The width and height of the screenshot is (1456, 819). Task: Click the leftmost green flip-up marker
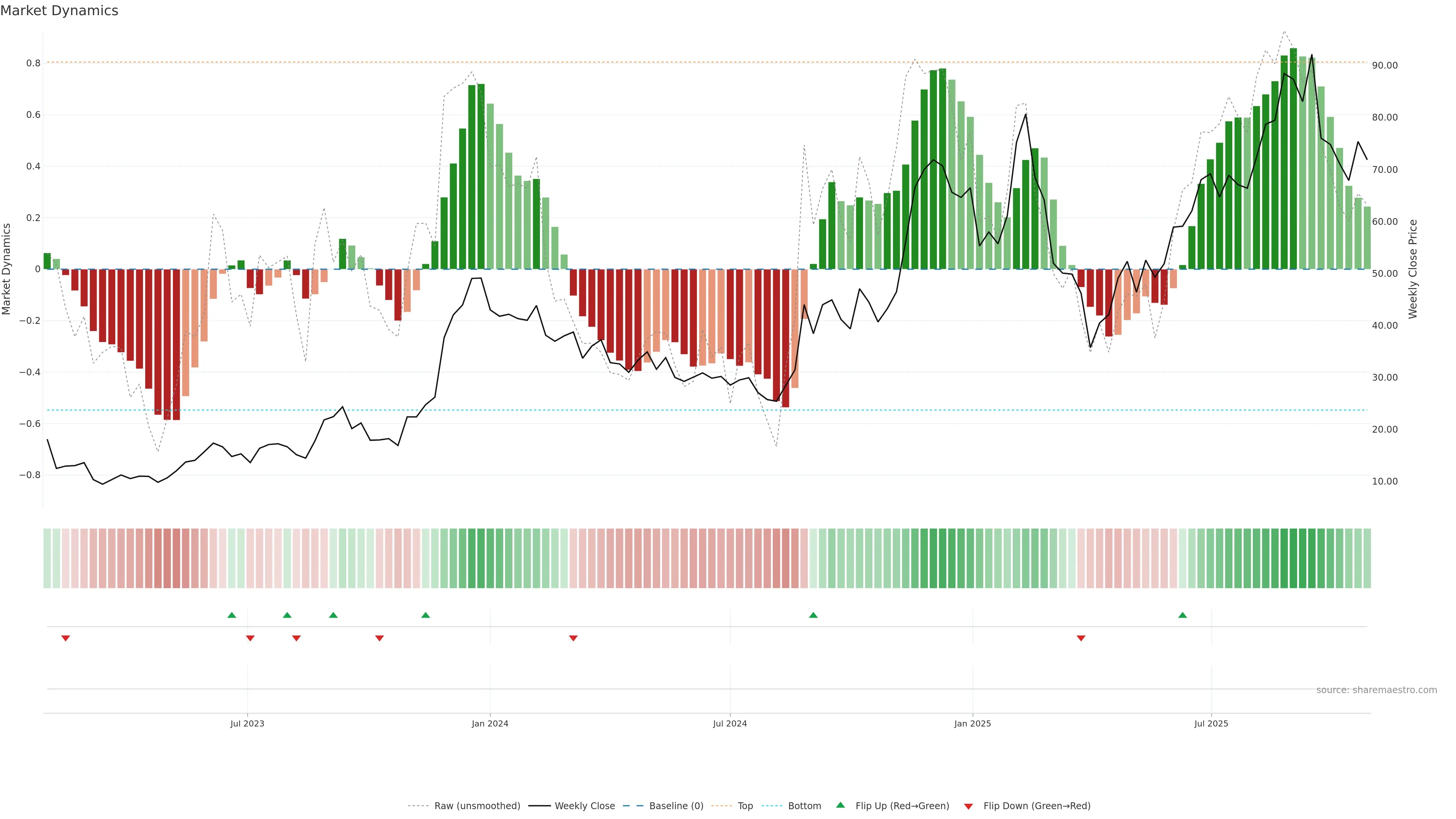[232, 615]
